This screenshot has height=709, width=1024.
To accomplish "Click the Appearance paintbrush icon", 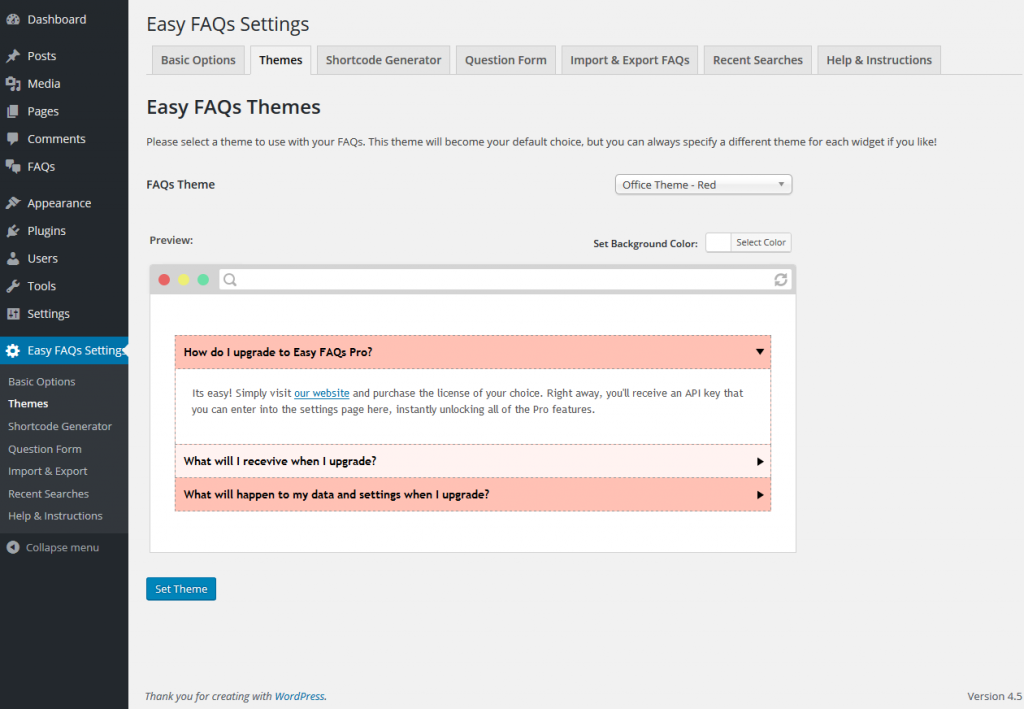I will [x=13, y=203].
